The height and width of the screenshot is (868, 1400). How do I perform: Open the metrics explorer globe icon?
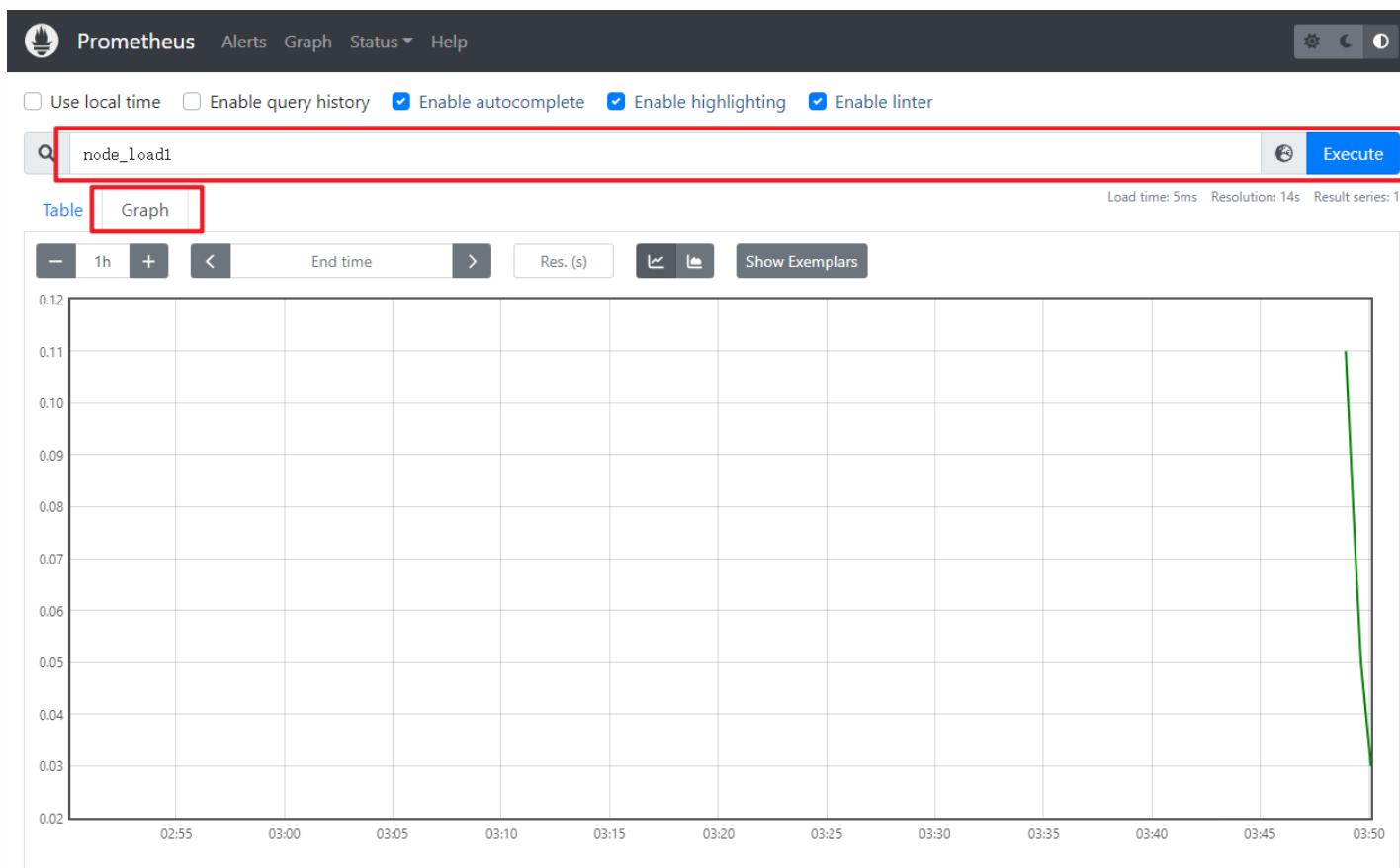pos(1284,154)
